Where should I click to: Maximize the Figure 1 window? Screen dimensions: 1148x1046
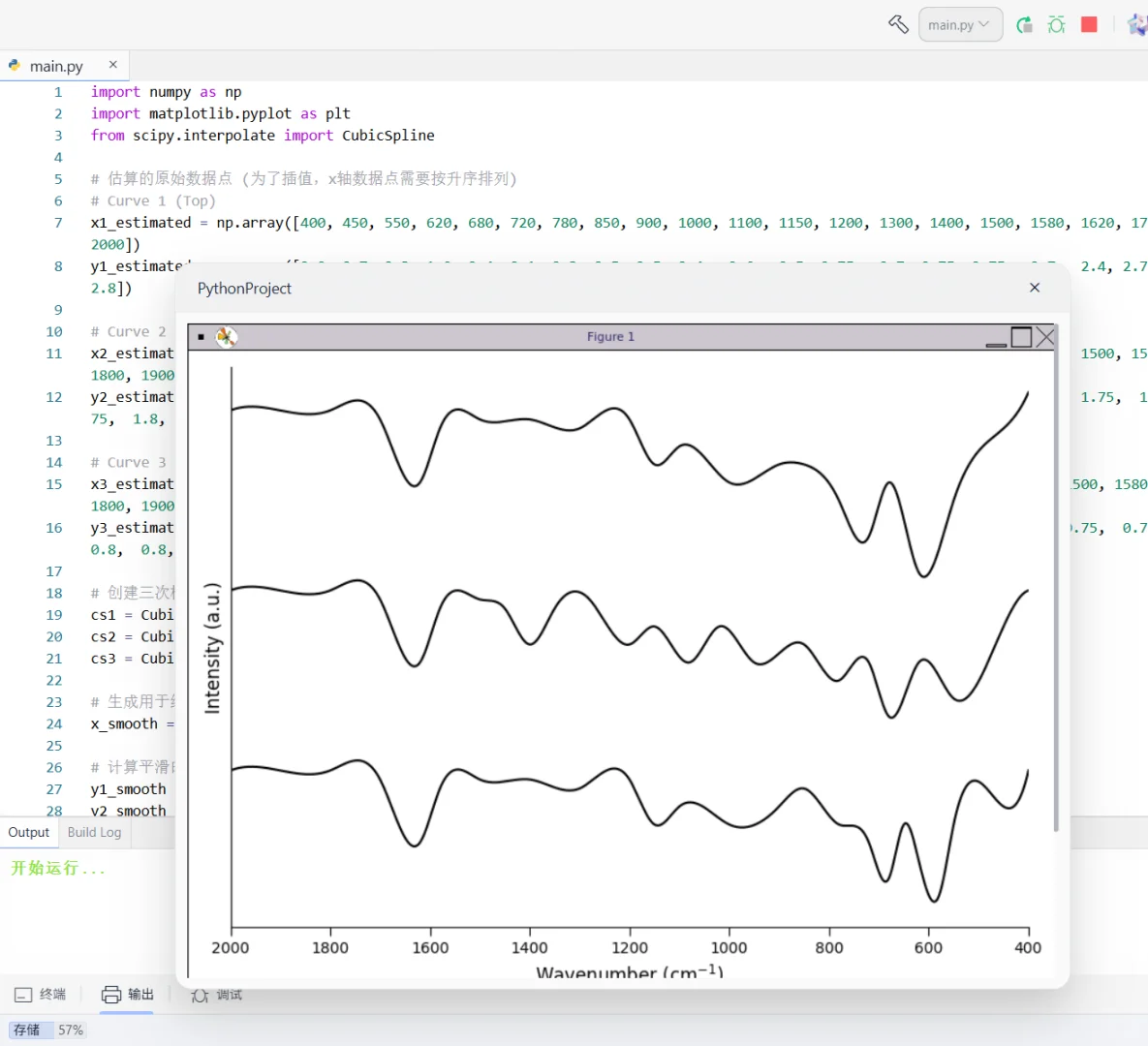pos(1021,336)
